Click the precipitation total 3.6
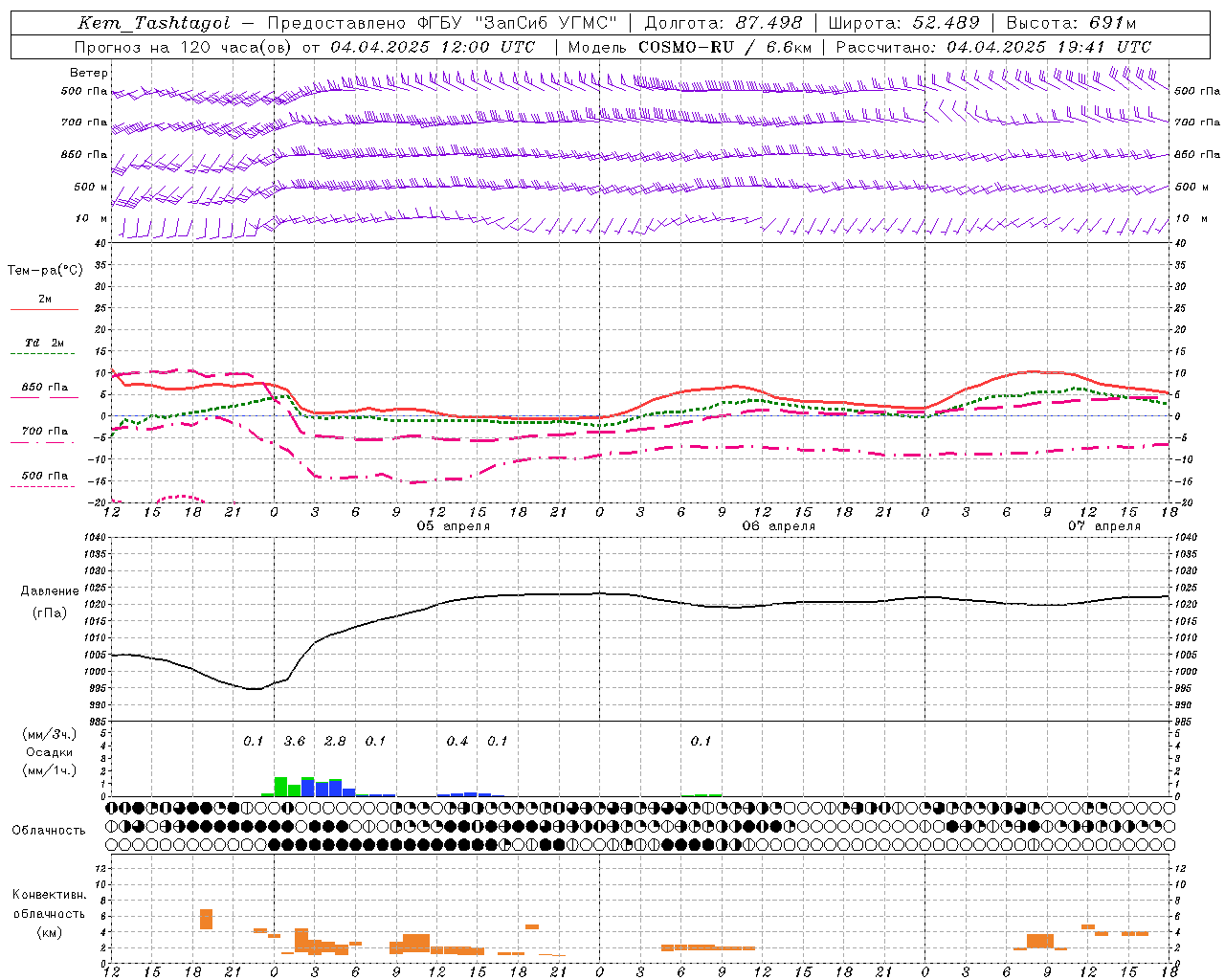1225x980 pixels. click(295, 741)
